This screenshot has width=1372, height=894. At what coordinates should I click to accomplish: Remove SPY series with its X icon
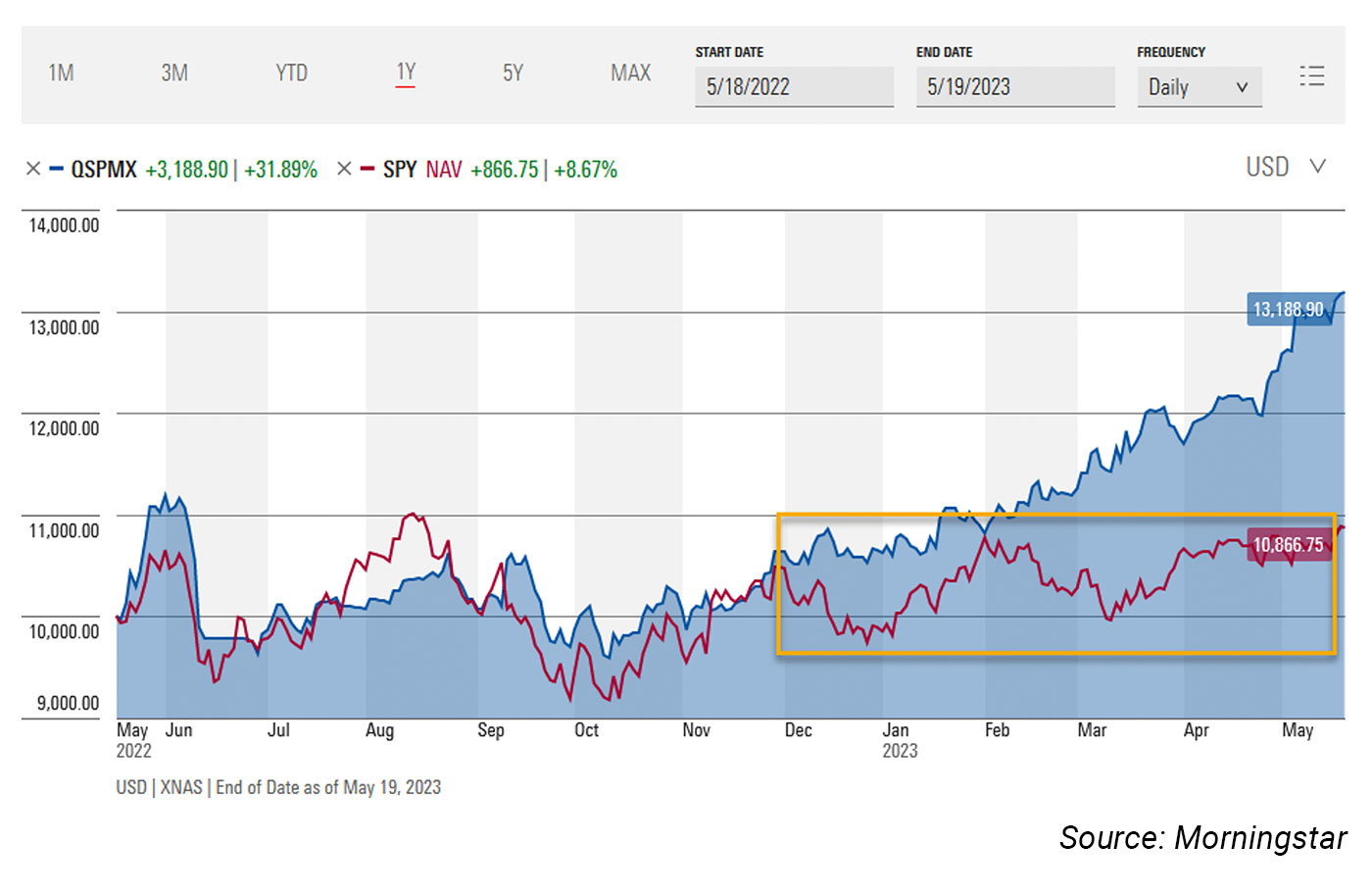[x=344, y=169]
